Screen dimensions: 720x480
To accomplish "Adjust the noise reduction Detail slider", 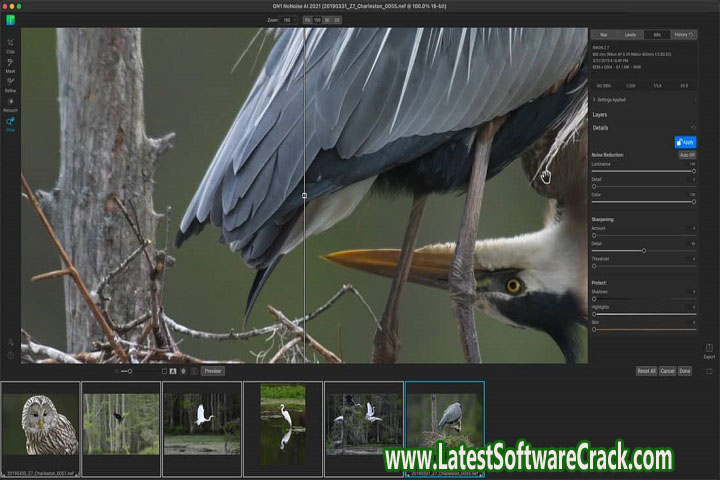I will click(644, 186).
